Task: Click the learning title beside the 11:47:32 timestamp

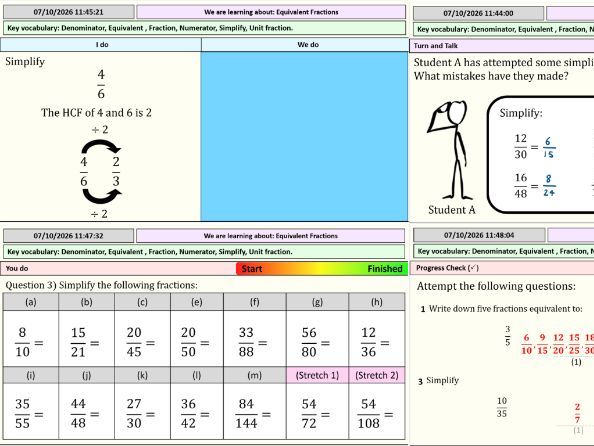Action: 270,236
